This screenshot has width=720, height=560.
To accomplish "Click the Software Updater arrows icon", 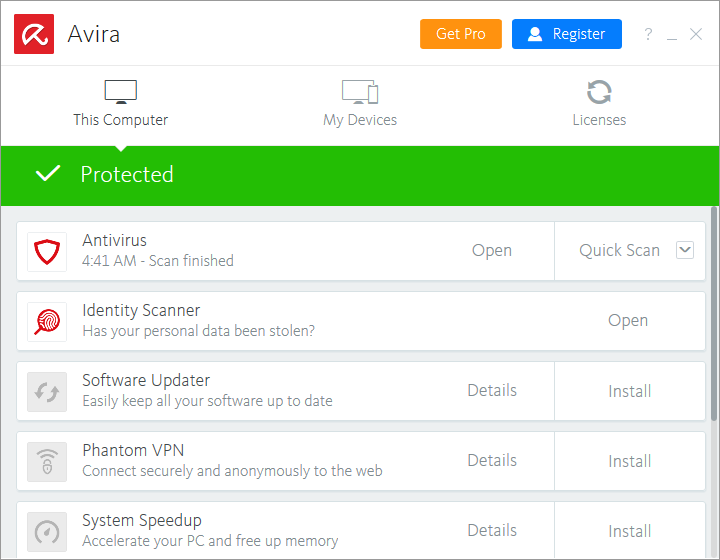I will 47,391.
